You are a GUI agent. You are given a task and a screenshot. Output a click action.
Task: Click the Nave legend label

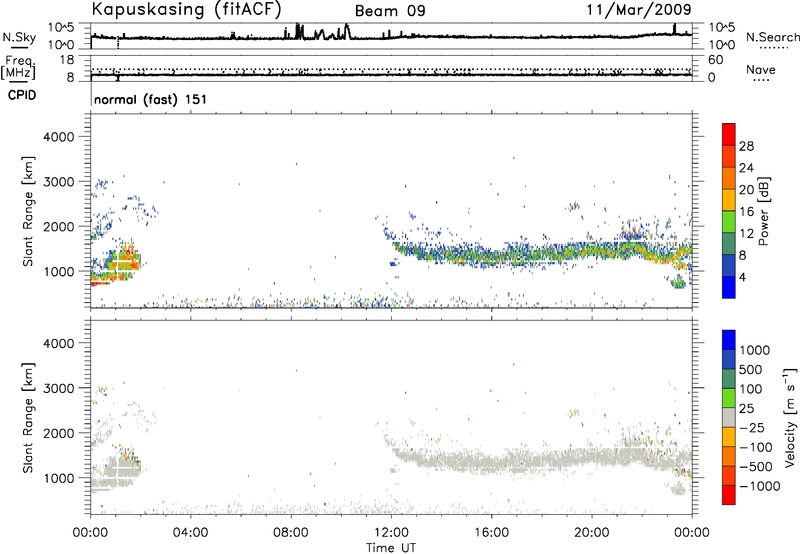tap(761, 69)
